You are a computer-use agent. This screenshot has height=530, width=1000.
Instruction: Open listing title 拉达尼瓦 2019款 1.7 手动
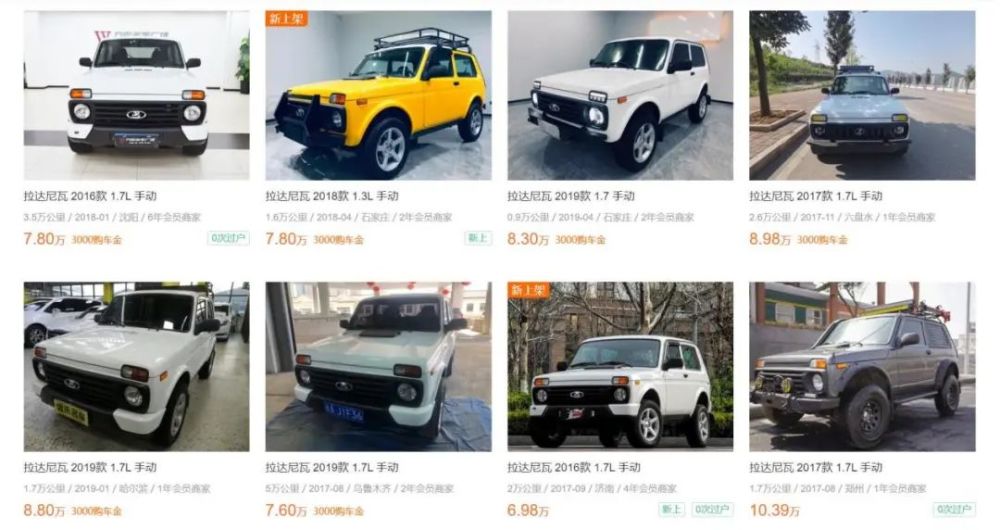click(571, 196)
